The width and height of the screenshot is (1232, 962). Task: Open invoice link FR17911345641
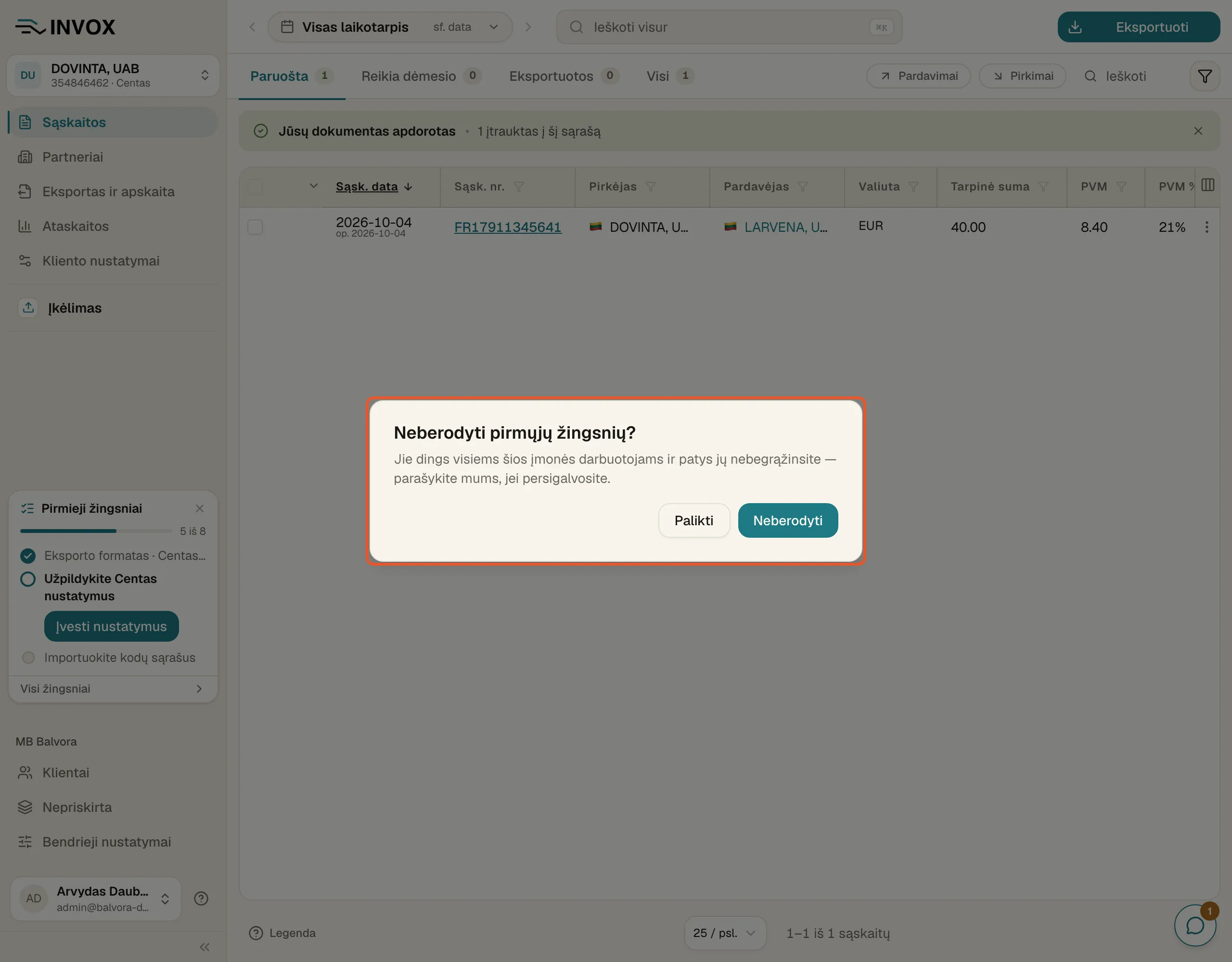click(x=508, y=227)
